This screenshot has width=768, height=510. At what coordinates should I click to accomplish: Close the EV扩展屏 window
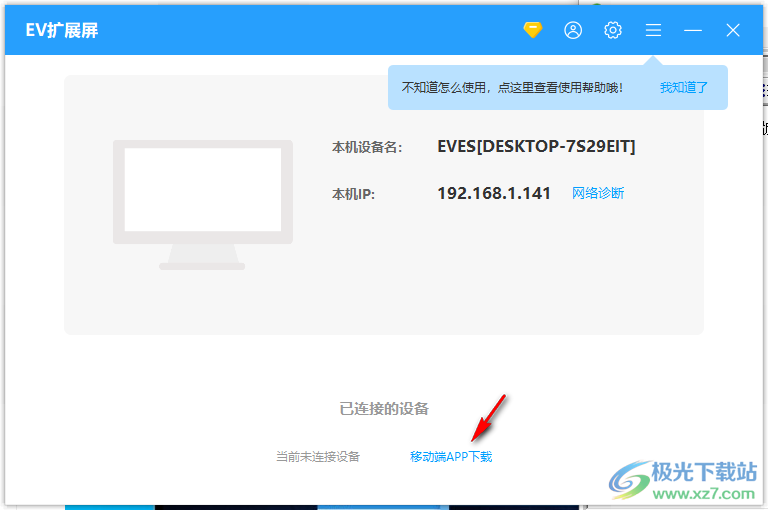point(733,30)
